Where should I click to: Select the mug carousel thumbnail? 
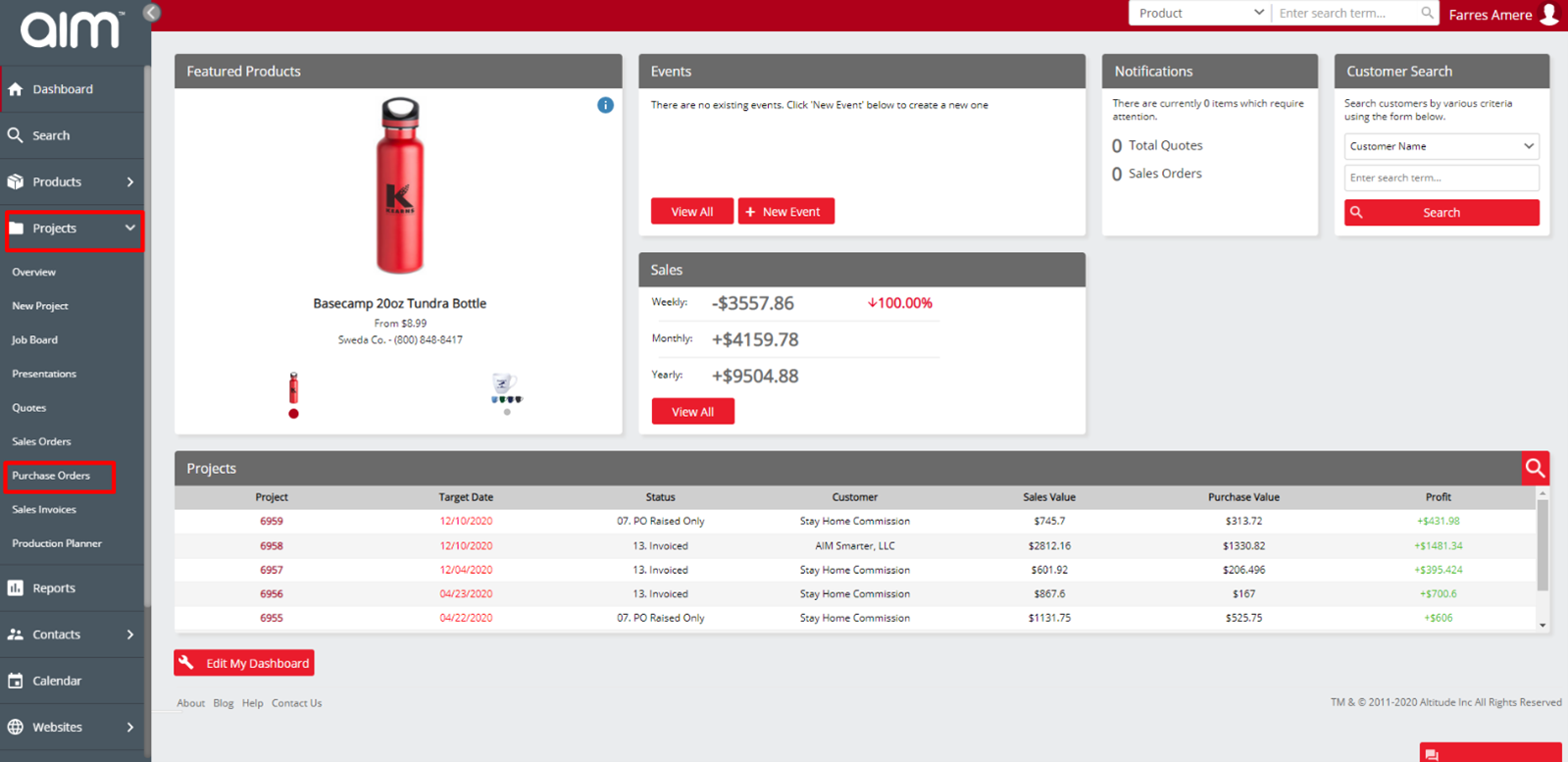point(506,388)
